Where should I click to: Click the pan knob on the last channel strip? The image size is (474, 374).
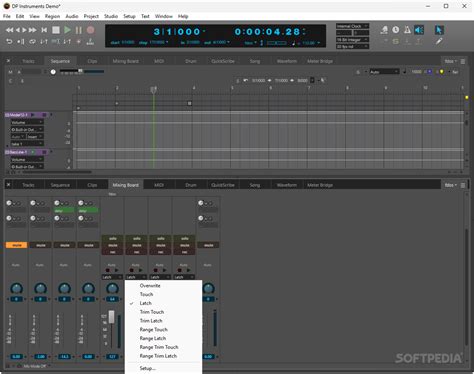point(208,288)
